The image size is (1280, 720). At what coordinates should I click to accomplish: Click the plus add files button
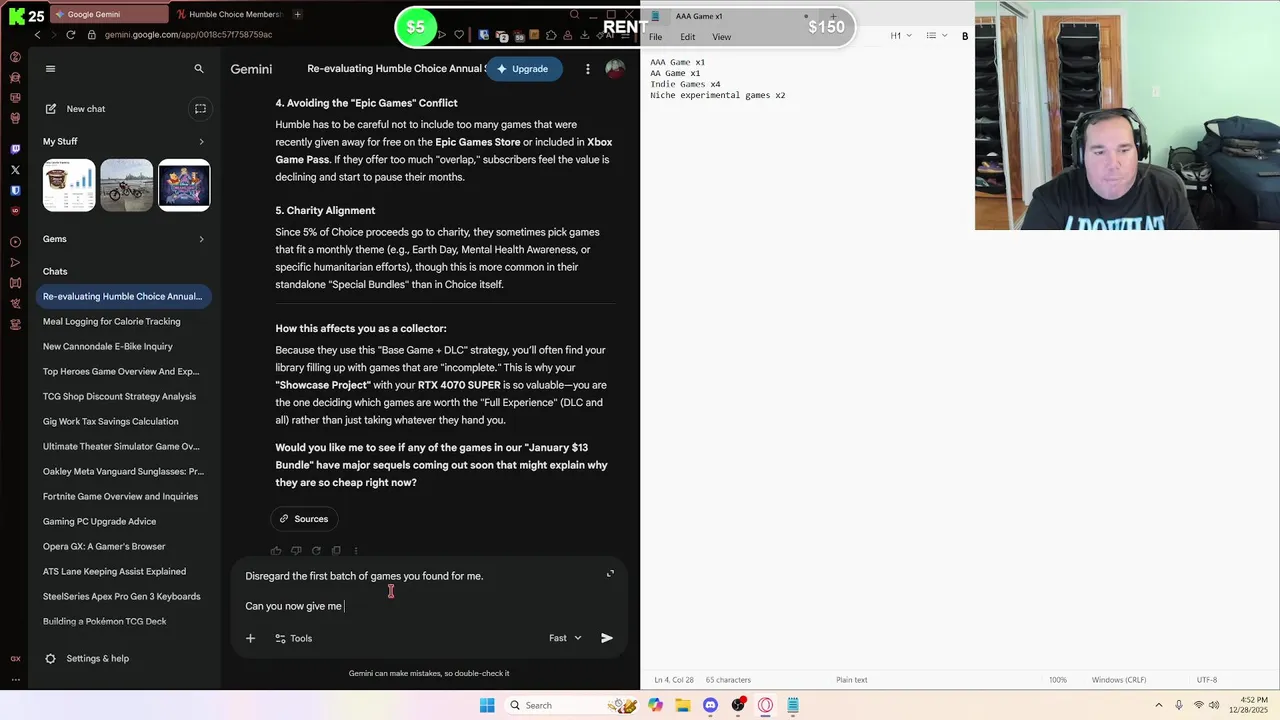click(251, 638)
